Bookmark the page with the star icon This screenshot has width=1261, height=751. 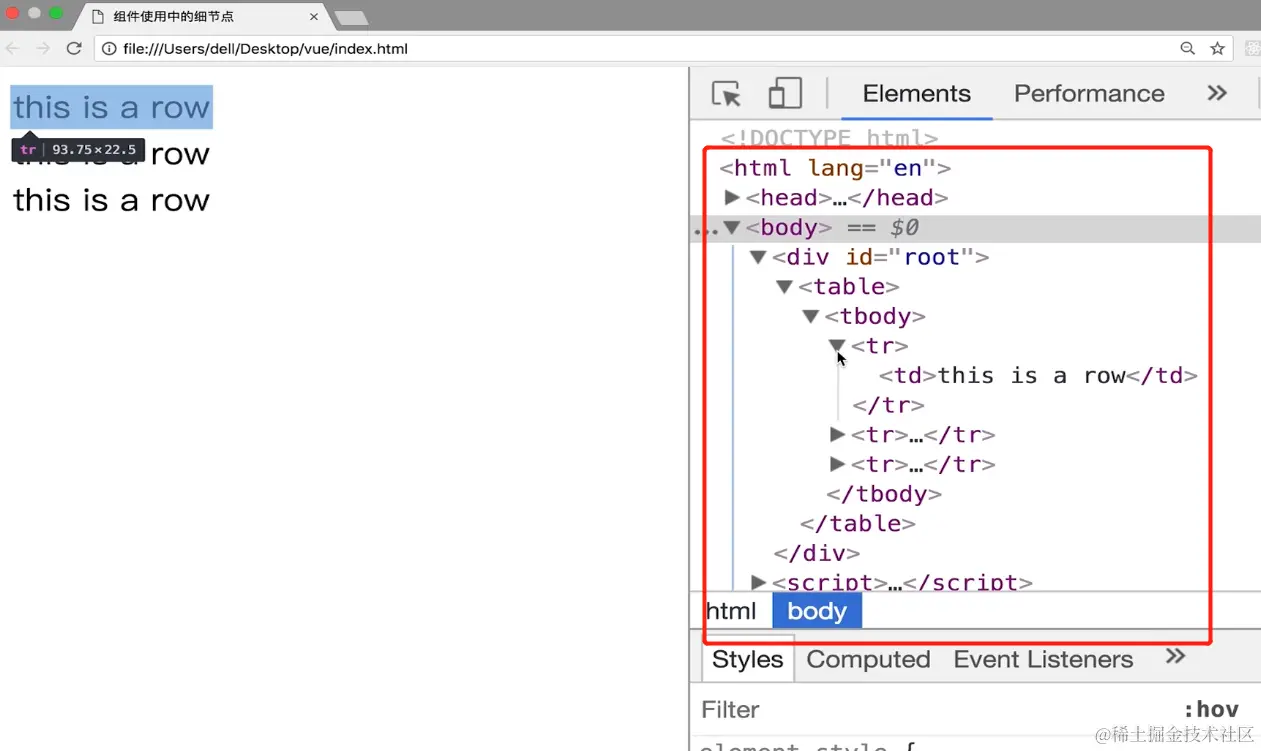[1217, 48]
